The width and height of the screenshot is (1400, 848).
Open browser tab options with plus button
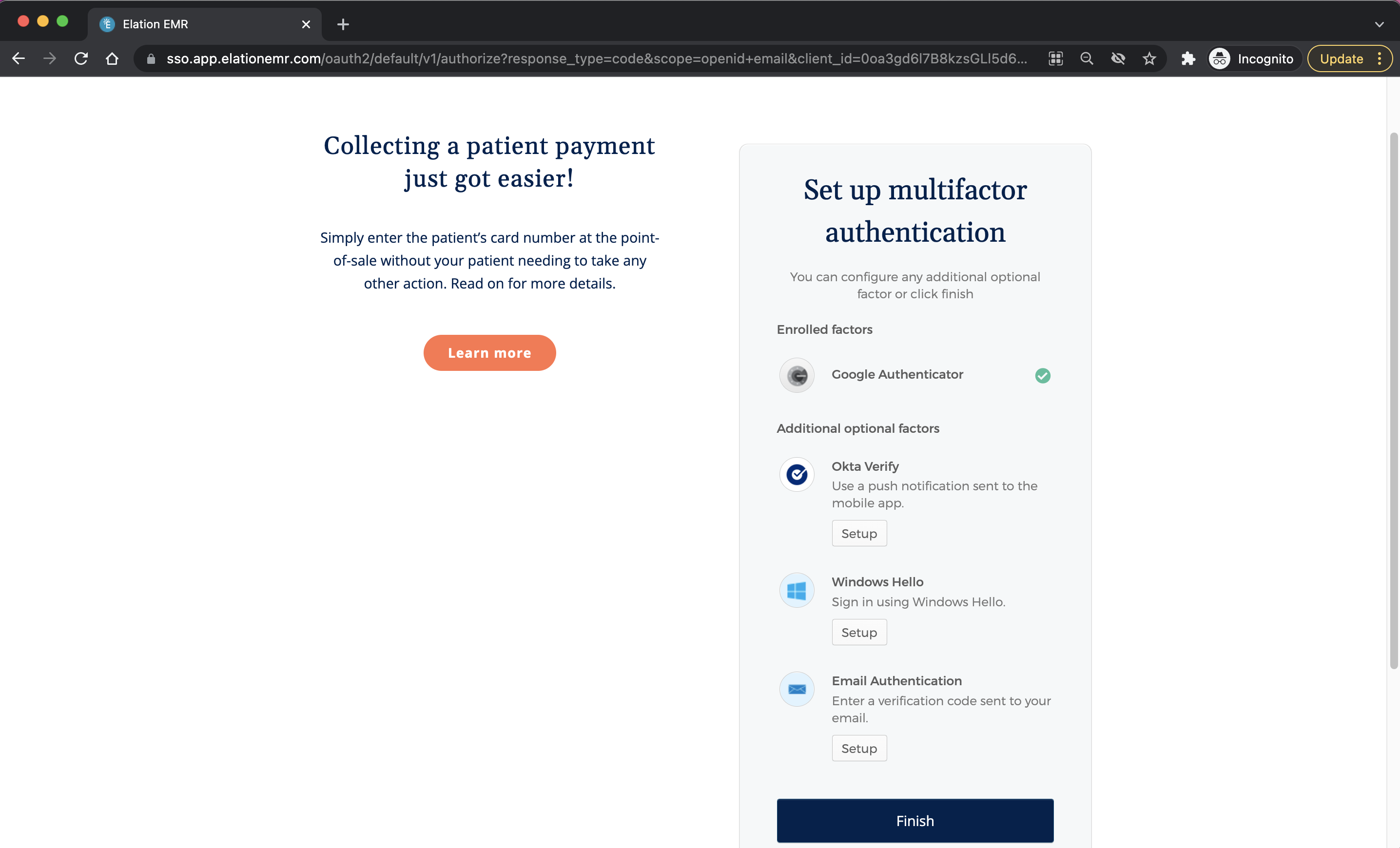343,24
